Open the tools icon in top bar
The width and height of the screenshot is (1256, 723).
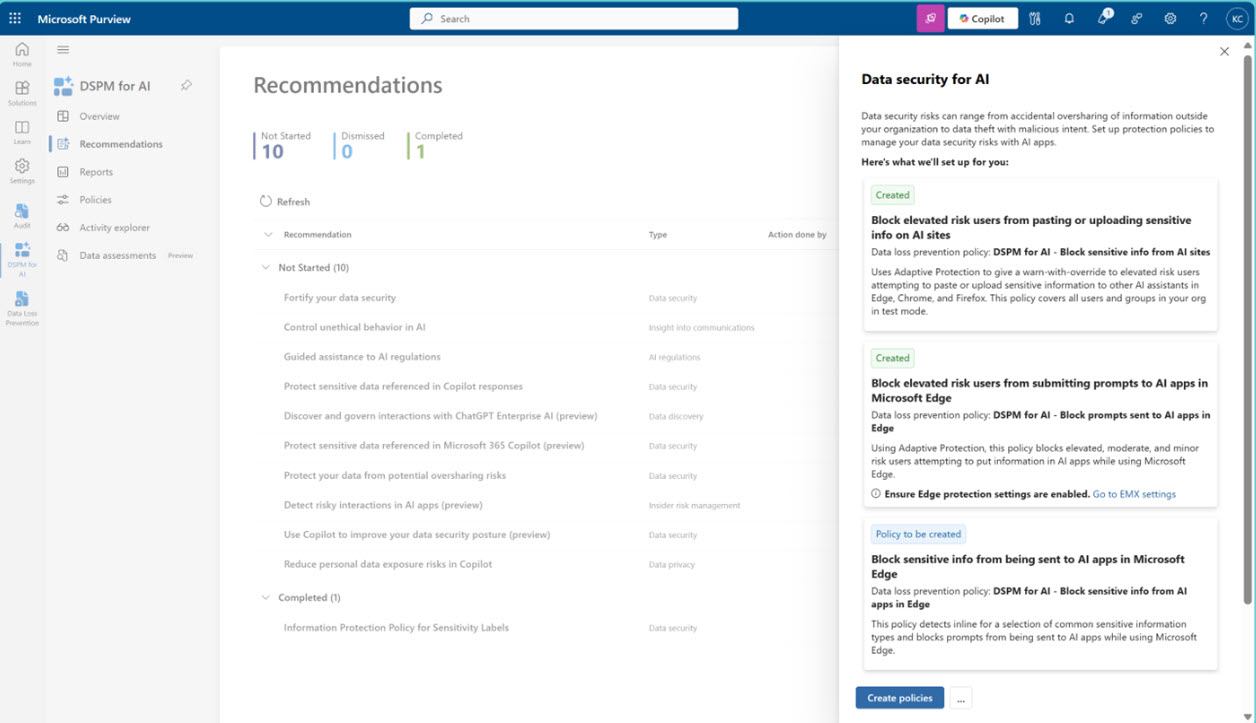[1035, 18]
